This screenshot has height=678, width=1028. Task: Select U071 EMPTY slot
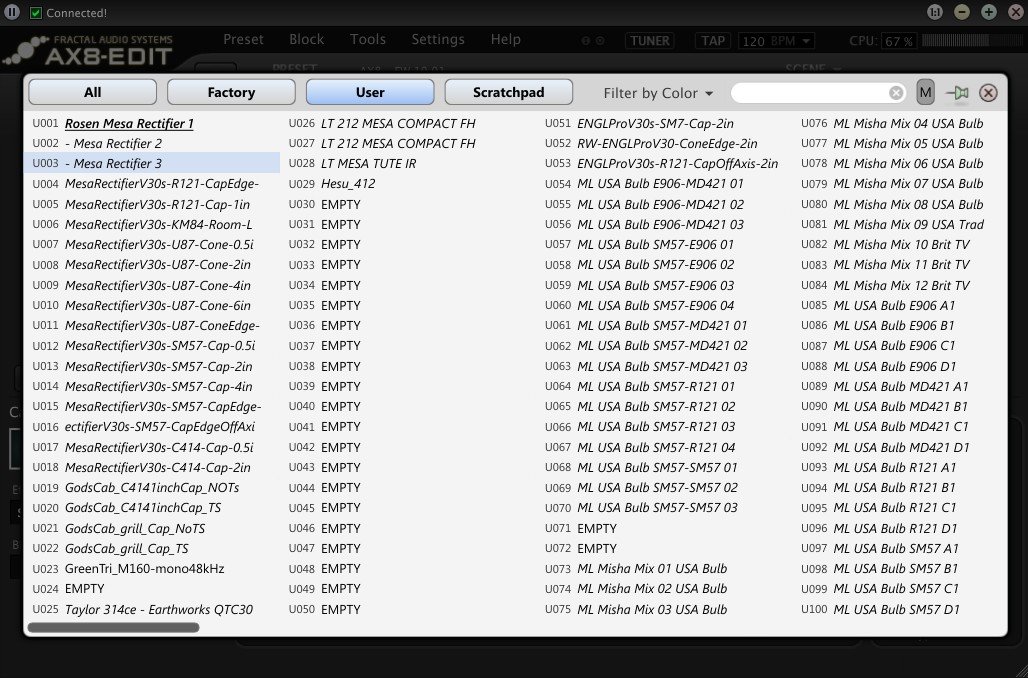665,528
